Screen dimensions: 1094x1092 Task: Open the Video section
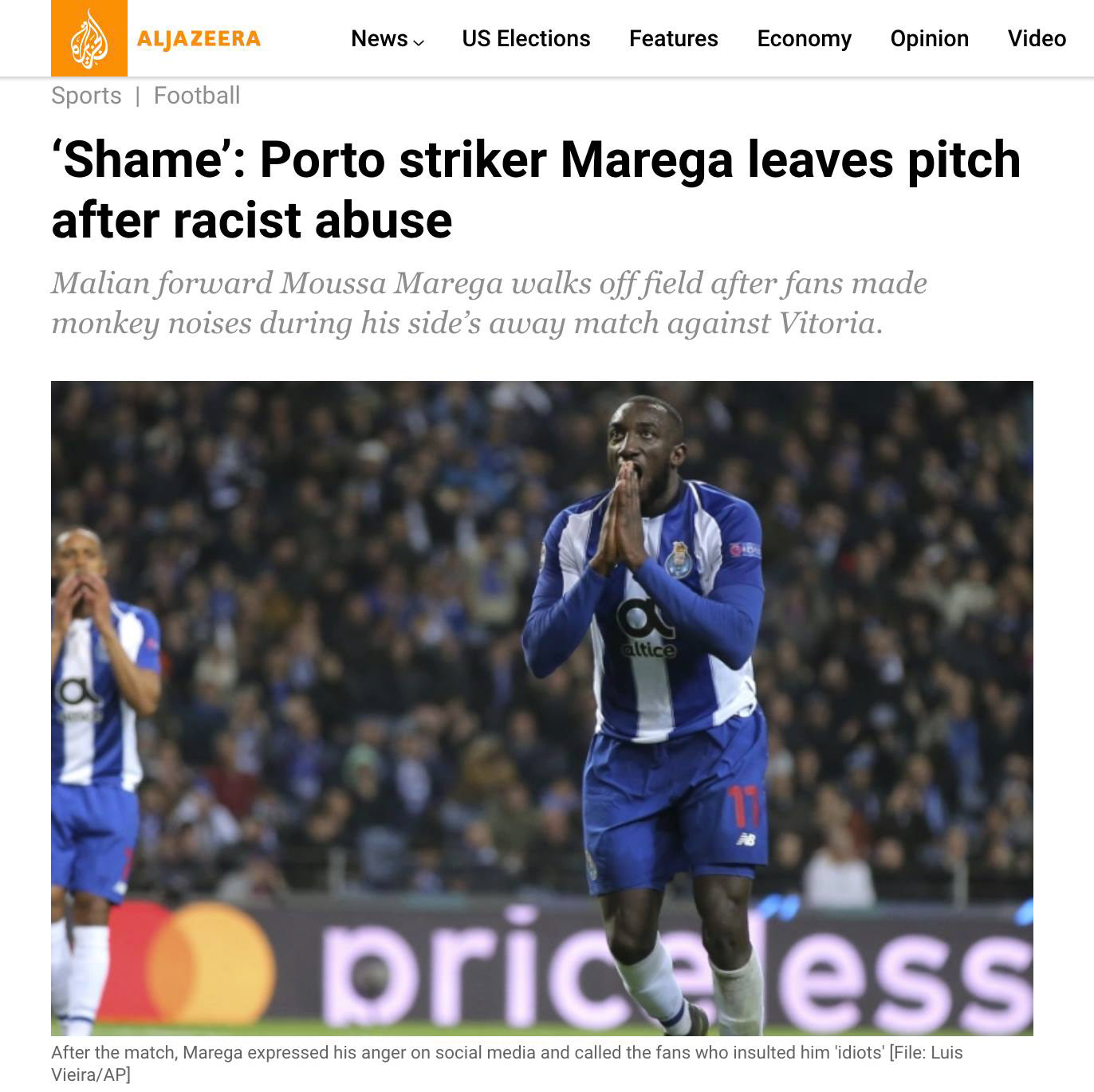[1037, 39]
